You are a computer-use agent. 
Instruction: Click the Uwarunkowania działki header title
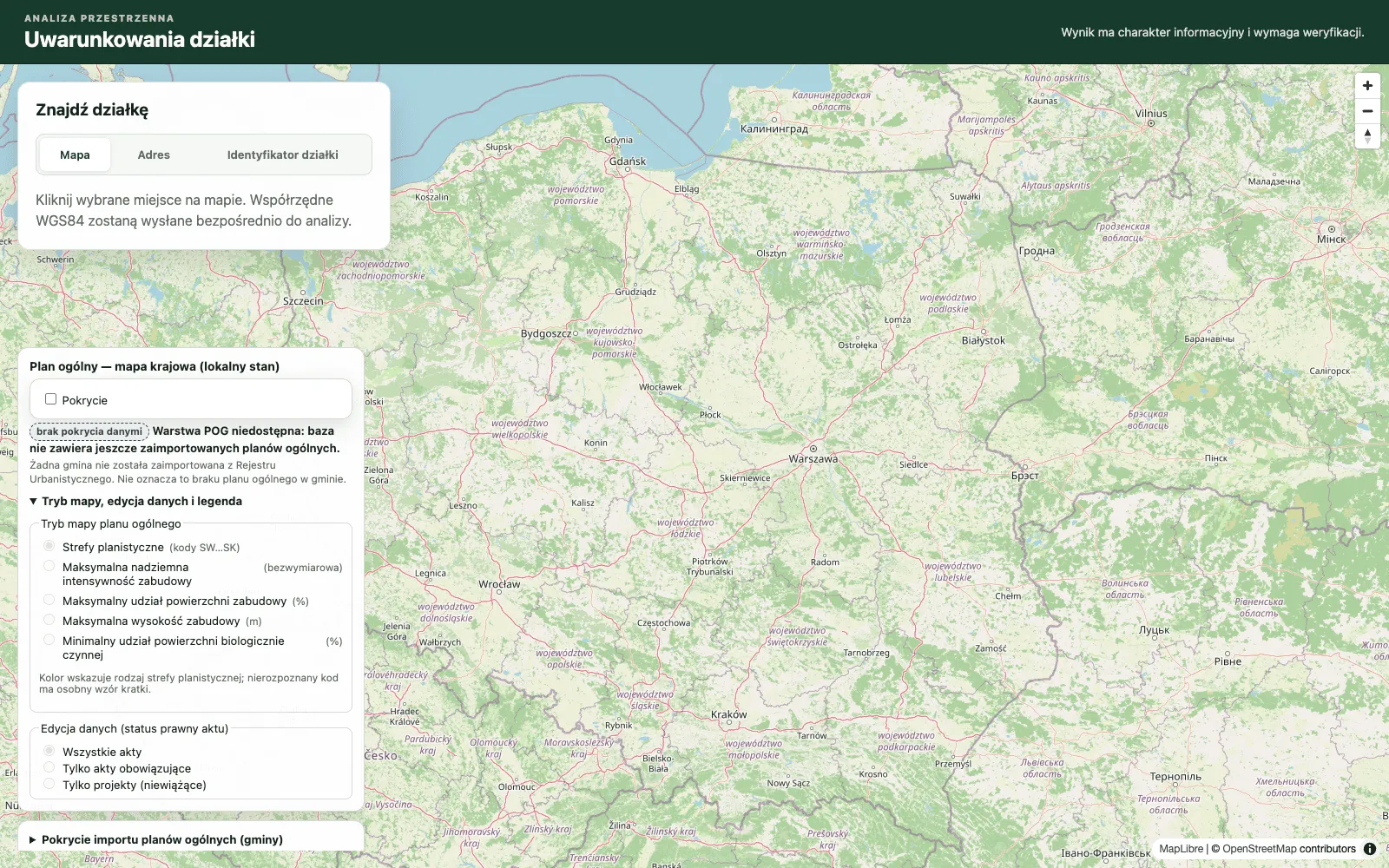pyautogui.click(x=140, y=39)
